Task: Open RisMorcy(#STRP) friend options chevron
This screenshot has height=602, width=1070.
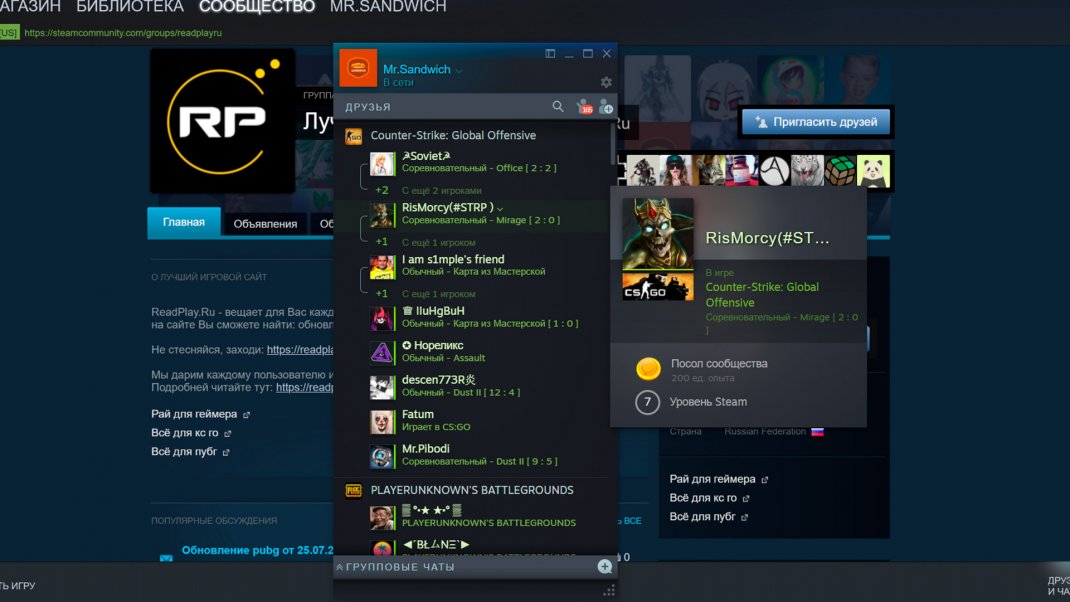Action: 500,209
